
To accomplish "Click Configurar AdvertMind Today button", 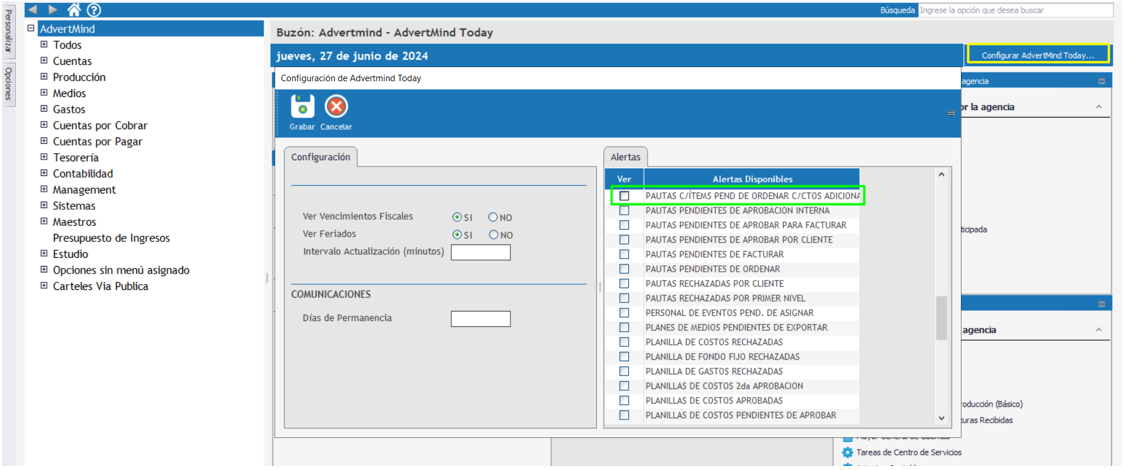I will click(1038, 54).
